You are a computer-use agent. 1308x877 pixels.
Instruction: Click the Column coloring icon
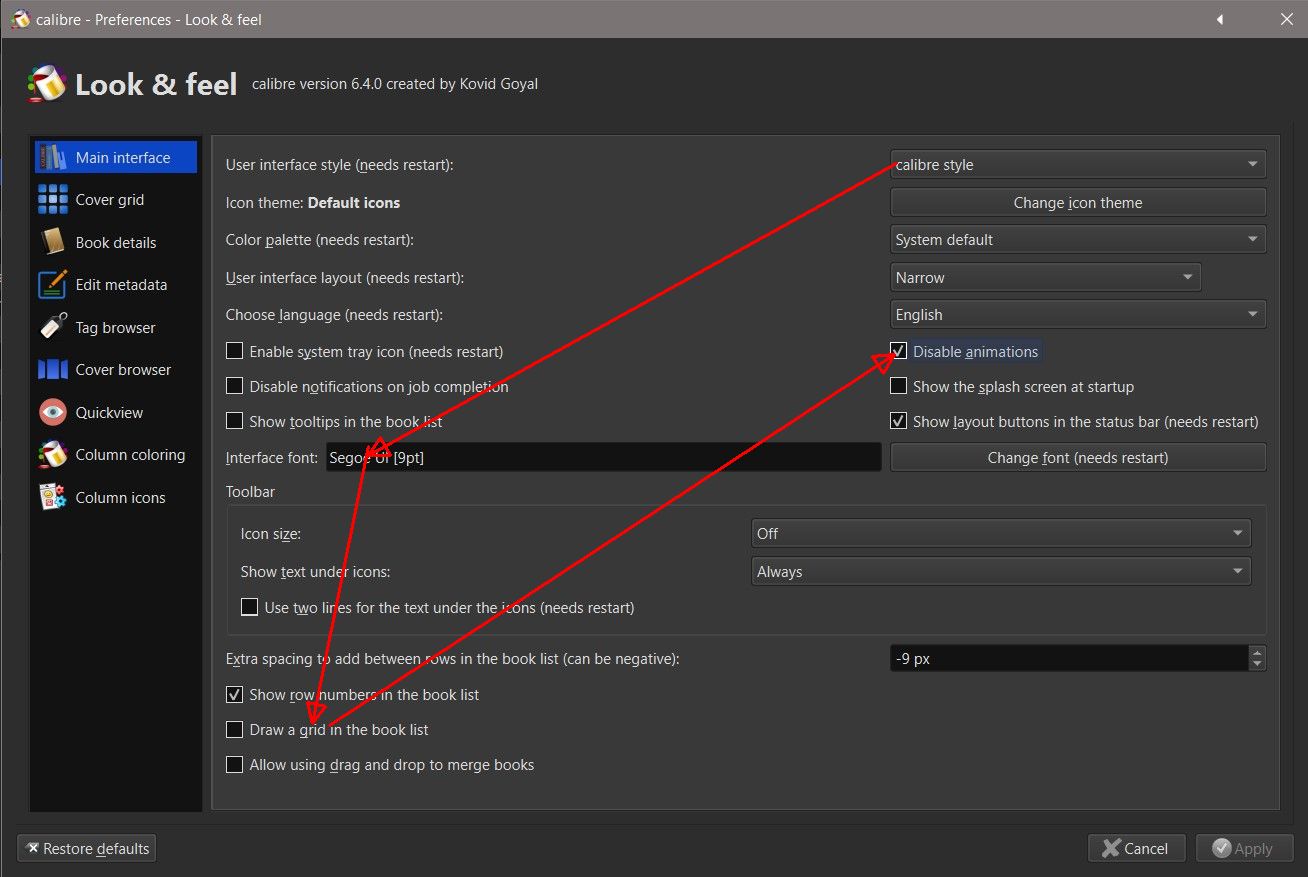[x=52, y=455]
